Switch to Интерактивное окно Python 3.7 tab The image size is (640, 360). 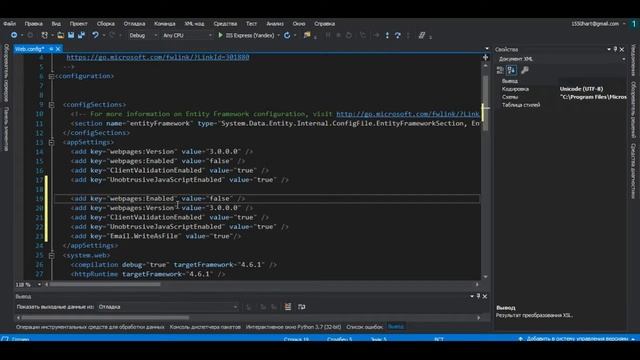293,327
